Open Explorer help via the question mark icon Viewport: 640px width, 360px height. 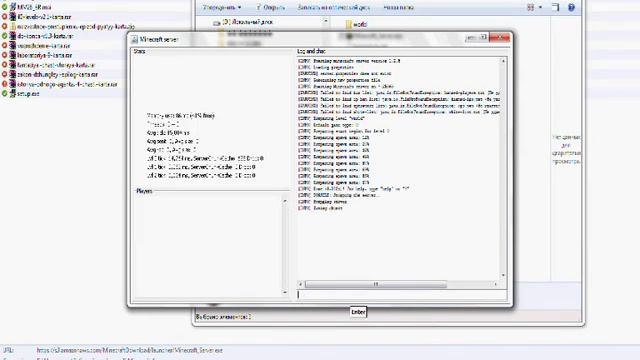point(571,7)
